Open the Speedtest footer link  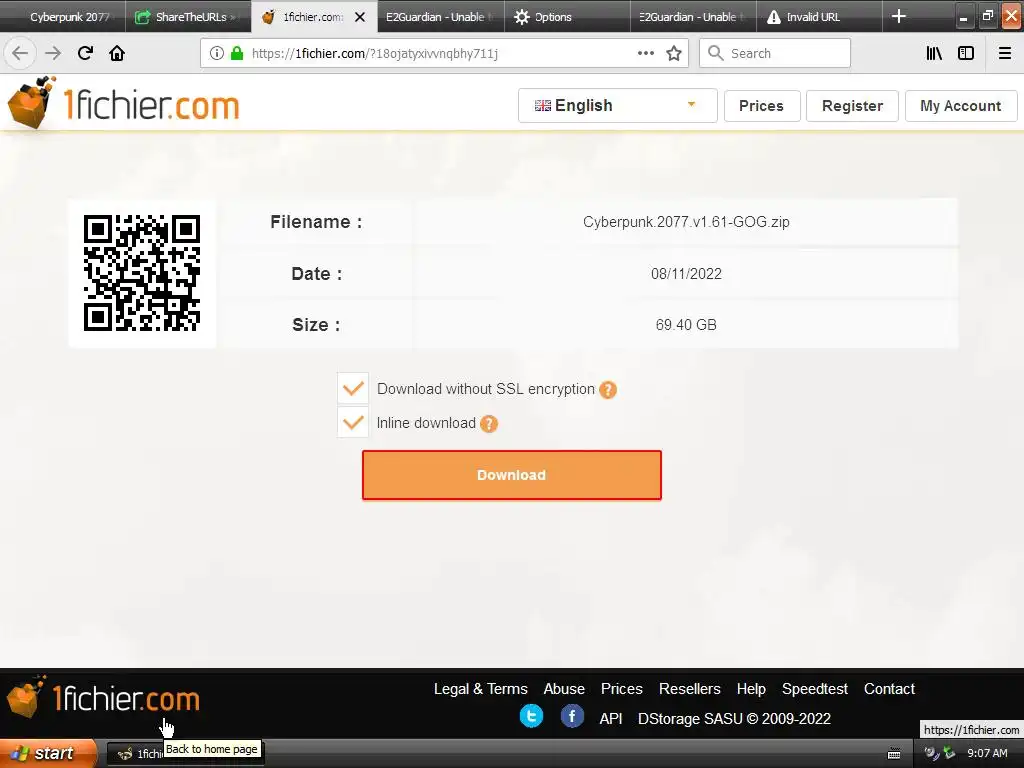point(815,689)
